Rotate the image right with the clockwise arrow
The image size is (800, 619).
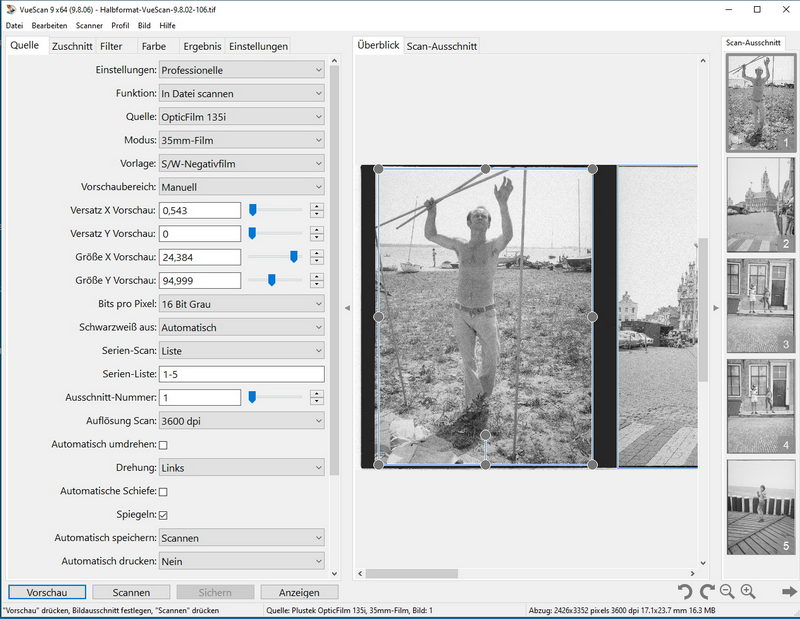coord(706,592)
